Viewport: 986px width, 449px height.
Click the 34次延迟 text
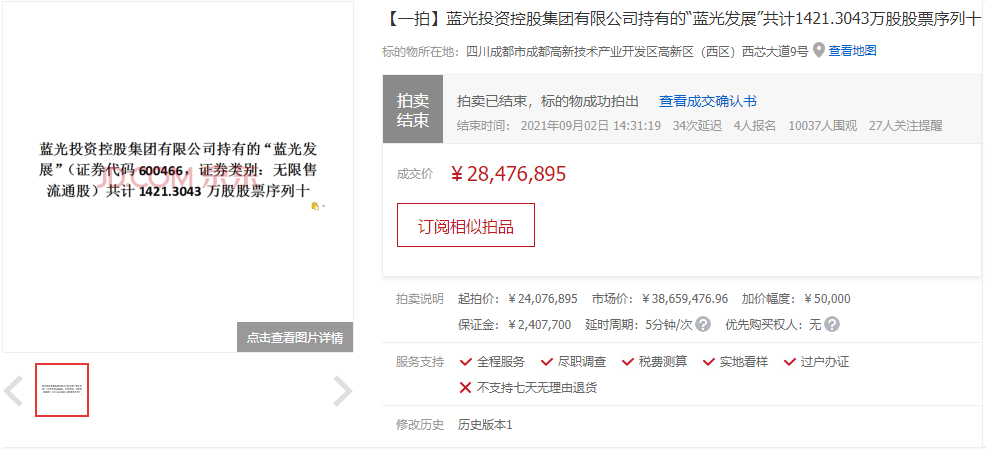(x=697, y=125)
